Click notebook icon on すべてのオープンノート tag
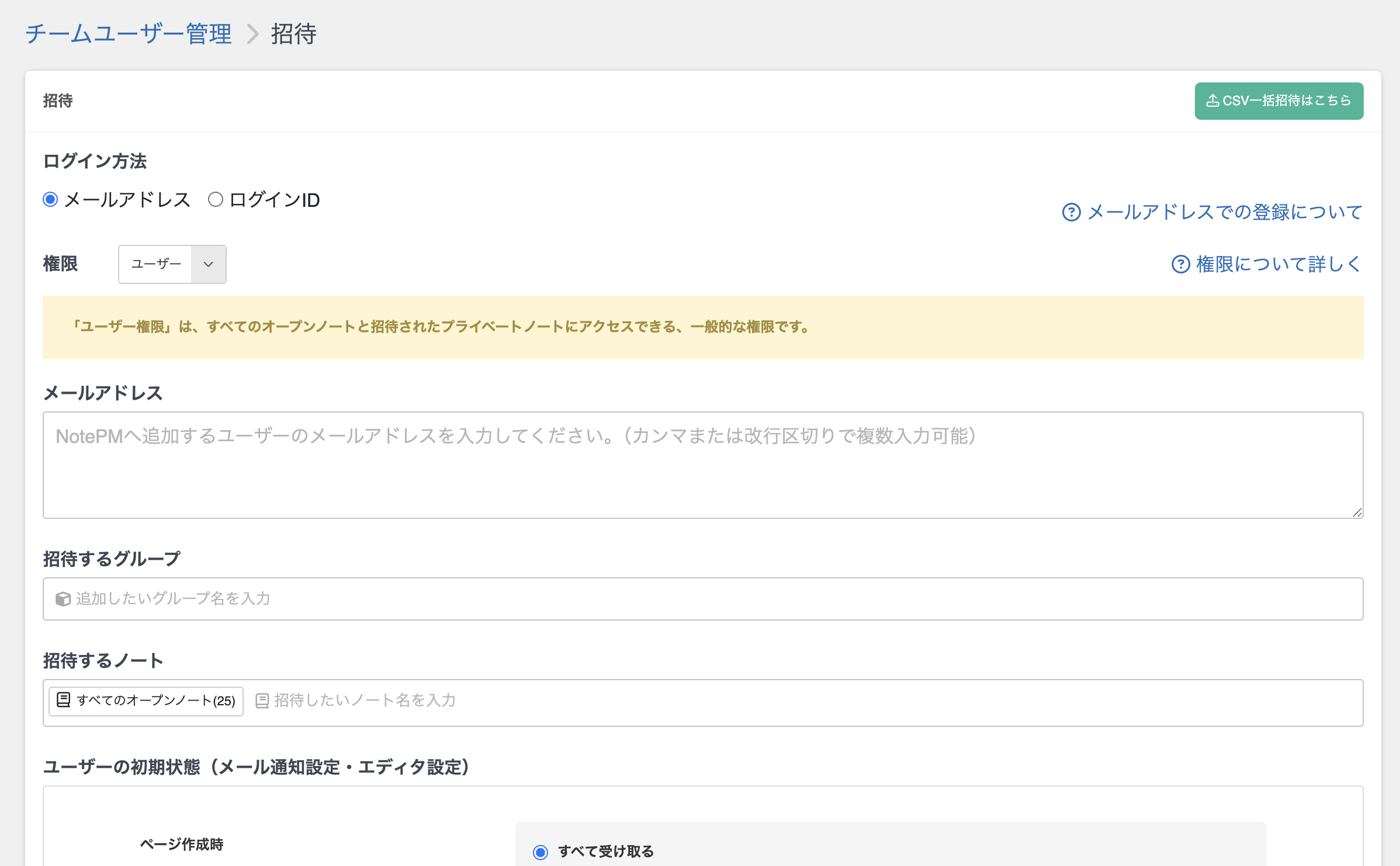 tap(64, 700)
